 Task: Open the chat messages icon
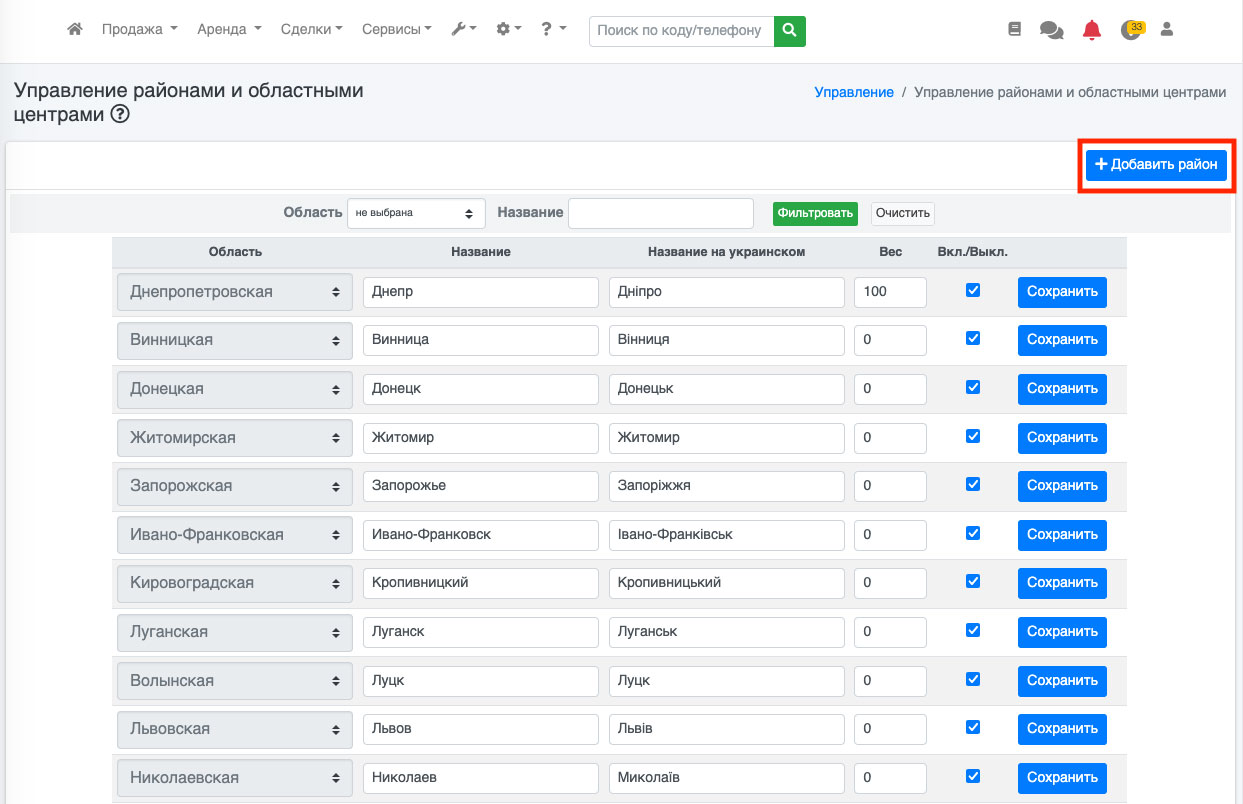[x=1051, y=30]
